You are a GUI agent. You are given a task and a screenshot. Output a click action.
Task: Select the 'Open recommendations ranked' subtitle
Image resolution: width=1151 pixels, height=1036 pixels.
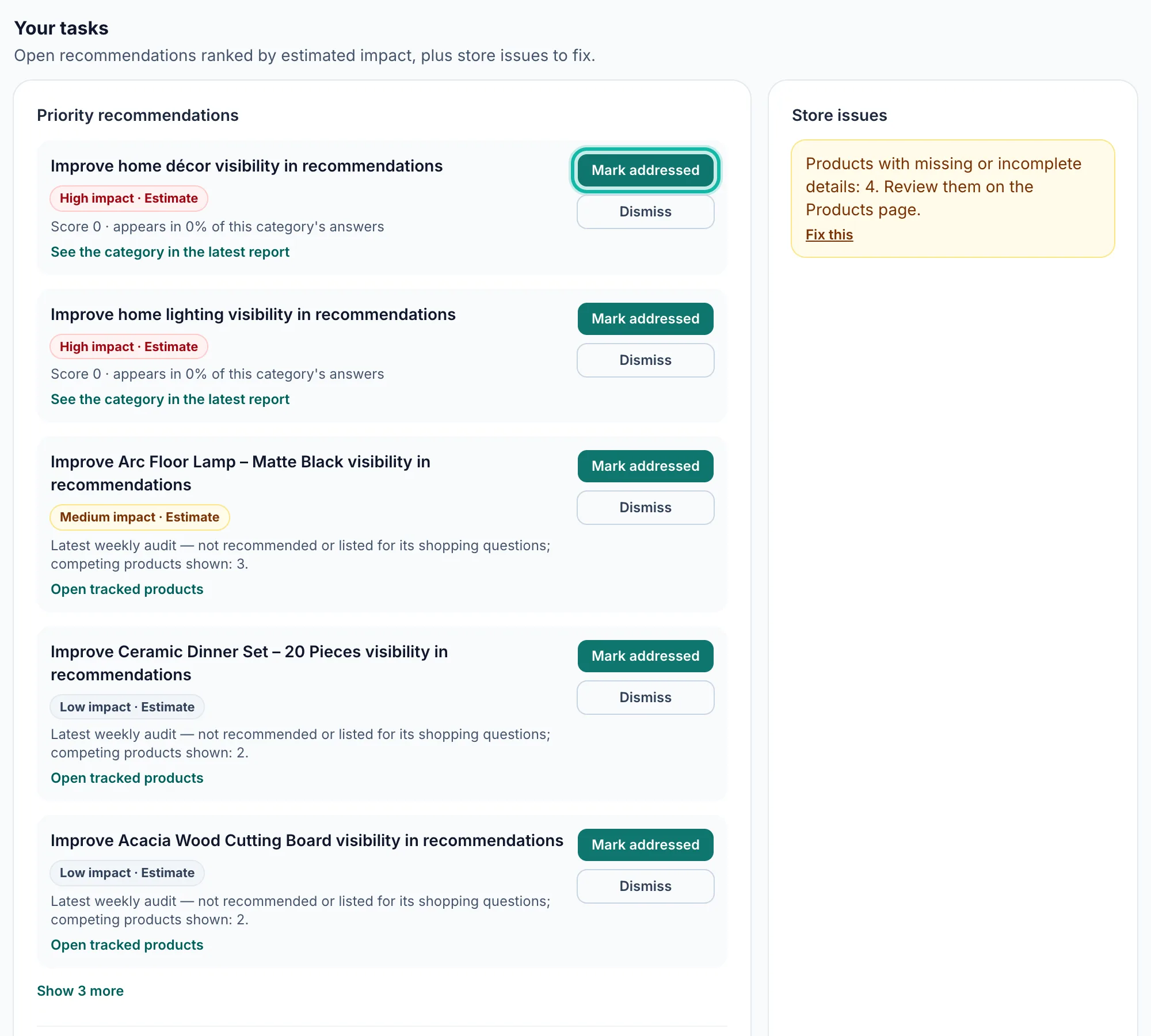pyautogui.click(x=304, y=56)
